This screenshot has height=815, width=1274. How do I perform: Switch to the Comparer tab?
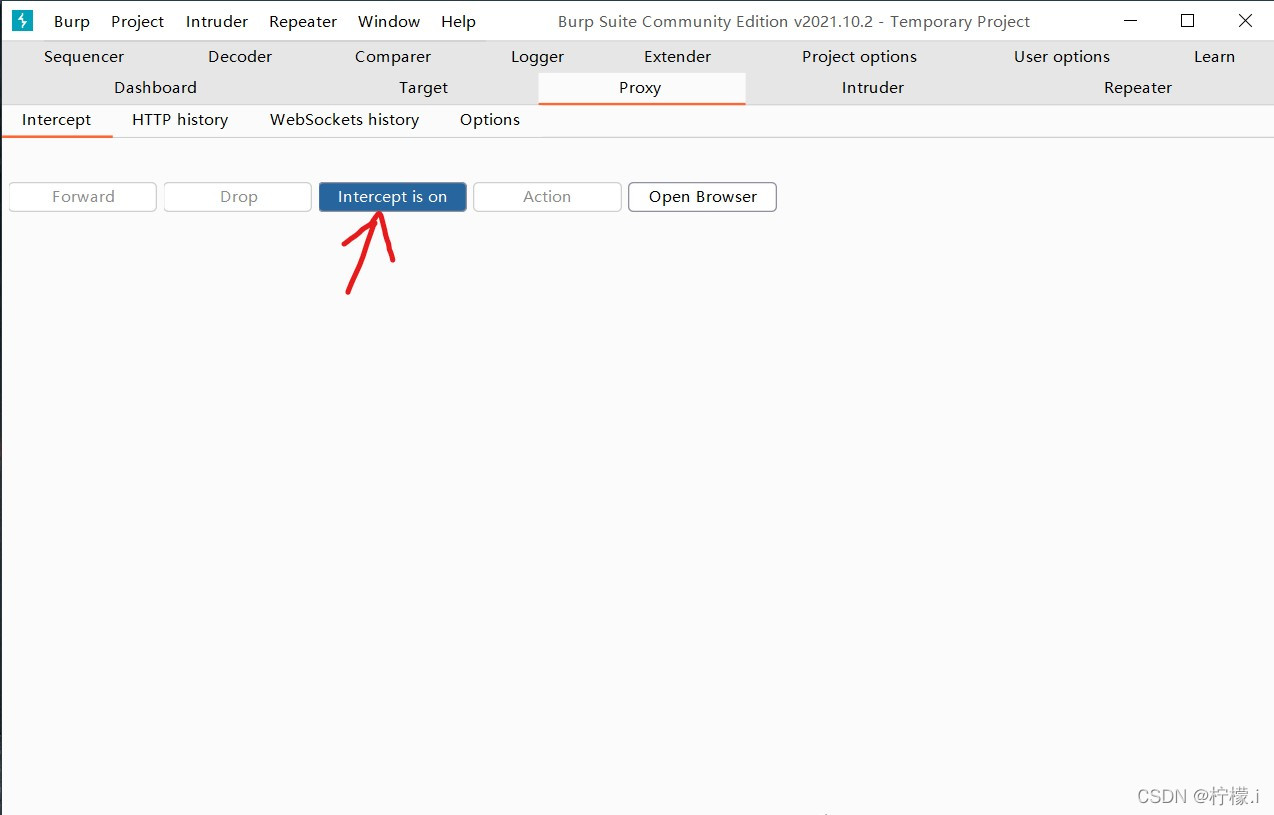tap(393, 57)
